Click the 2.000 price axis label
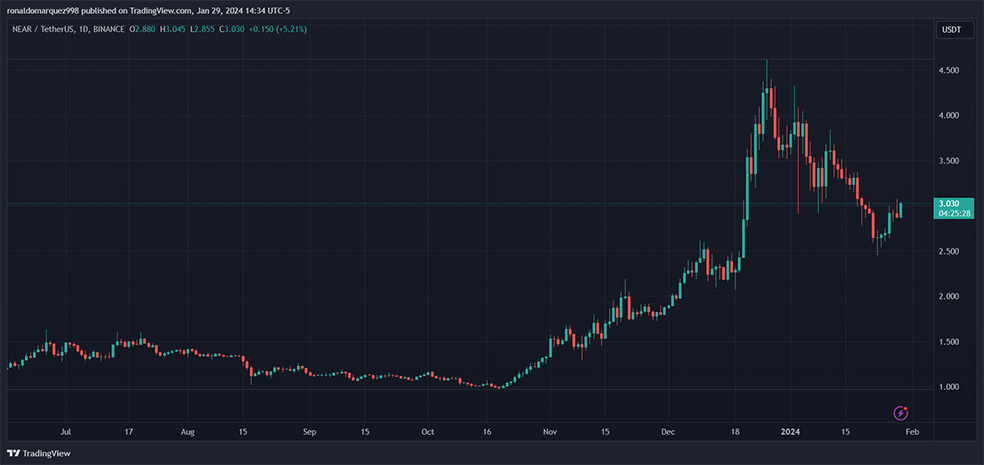Image resolution: width=984 pixels, height=465 pixels. click(x=949, y=296)
